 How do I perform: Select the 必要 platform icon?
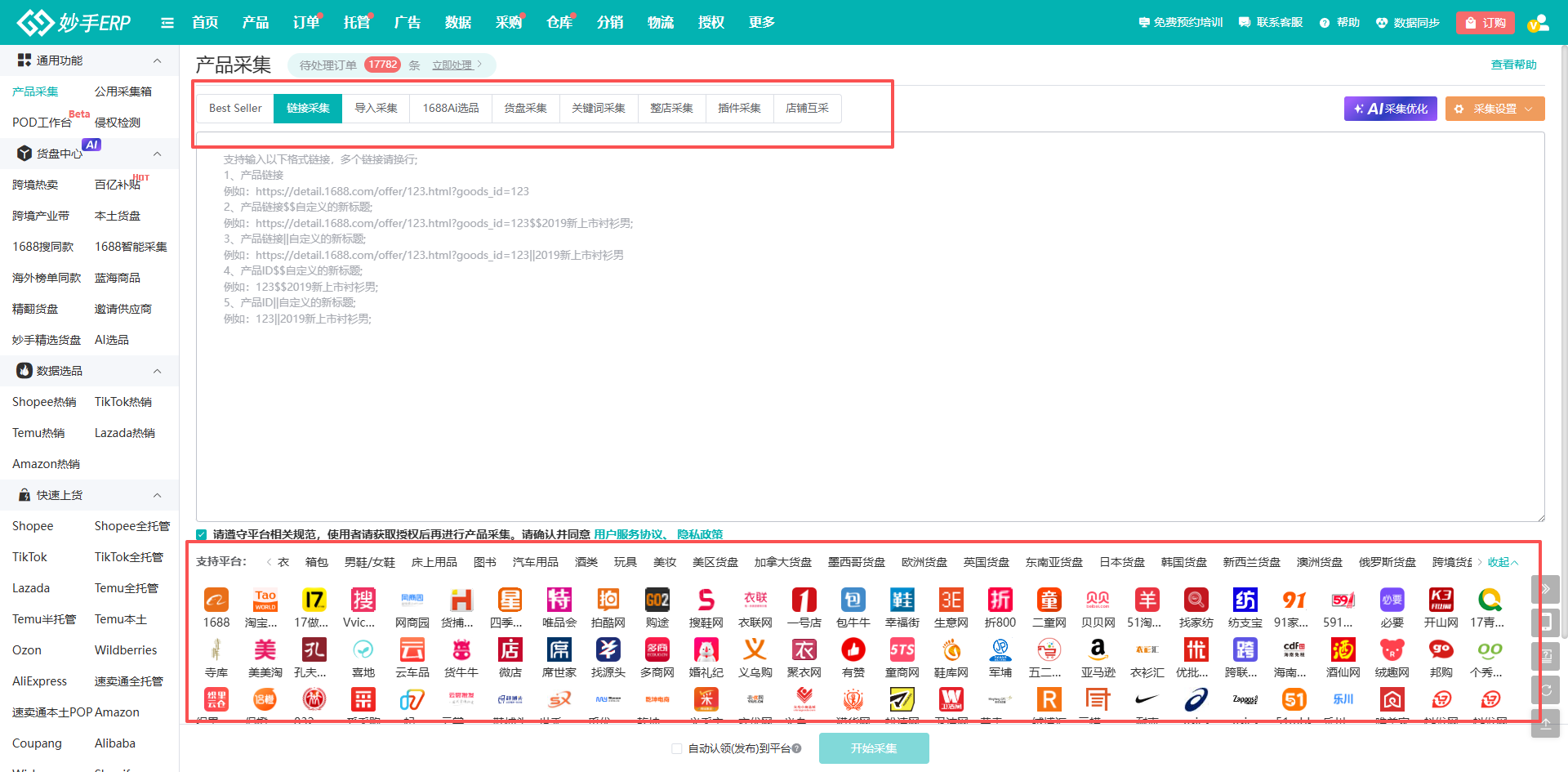coord(1392,600)
